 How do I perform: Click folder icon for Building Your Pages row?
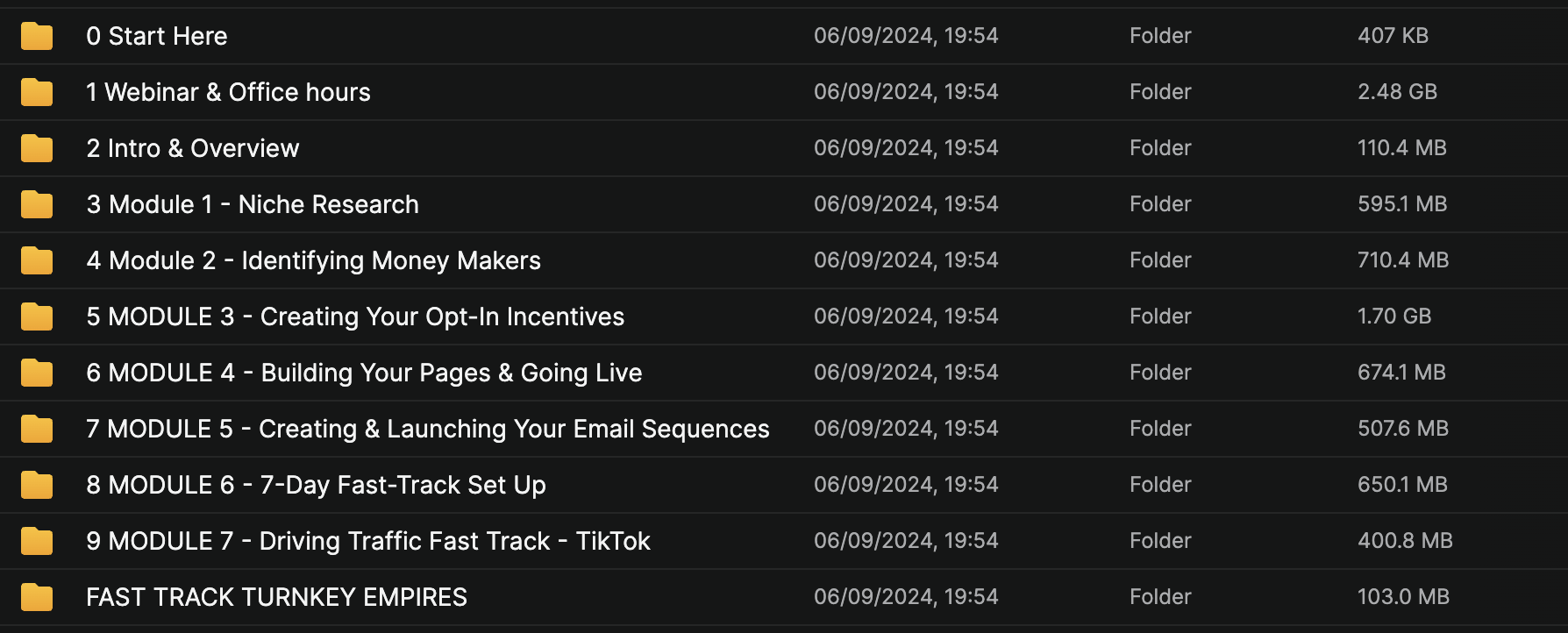pyautogui.click(x=37, y=373)
